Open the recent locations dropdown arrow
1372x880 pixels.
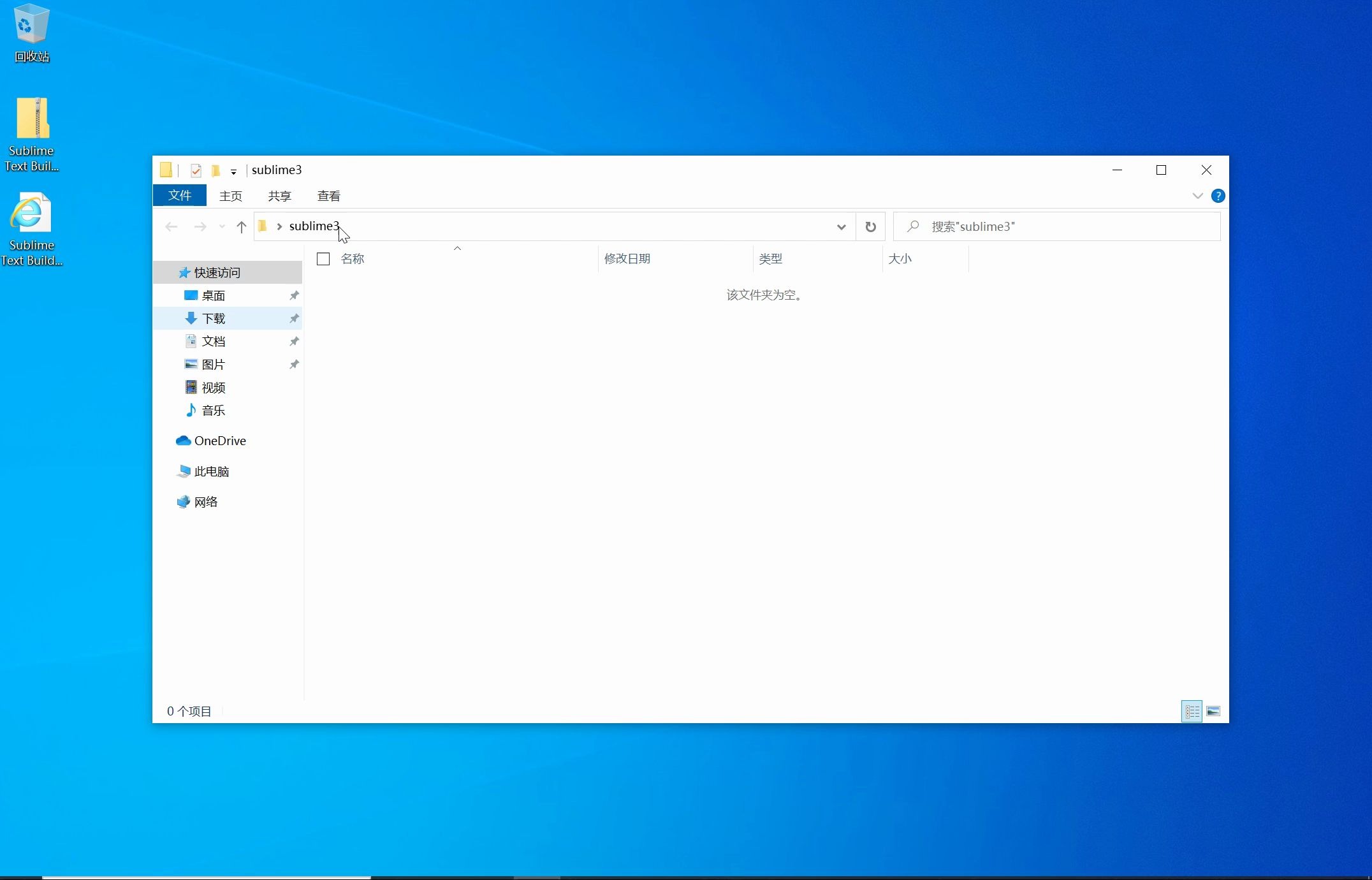222,226
